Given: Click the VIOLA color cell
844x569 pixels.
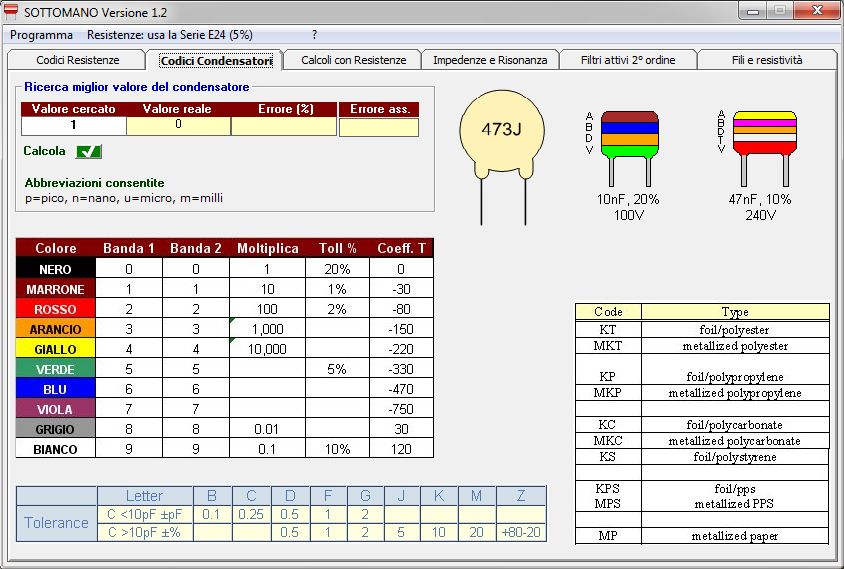Looking at the screenshot, I should pos(56,409).
